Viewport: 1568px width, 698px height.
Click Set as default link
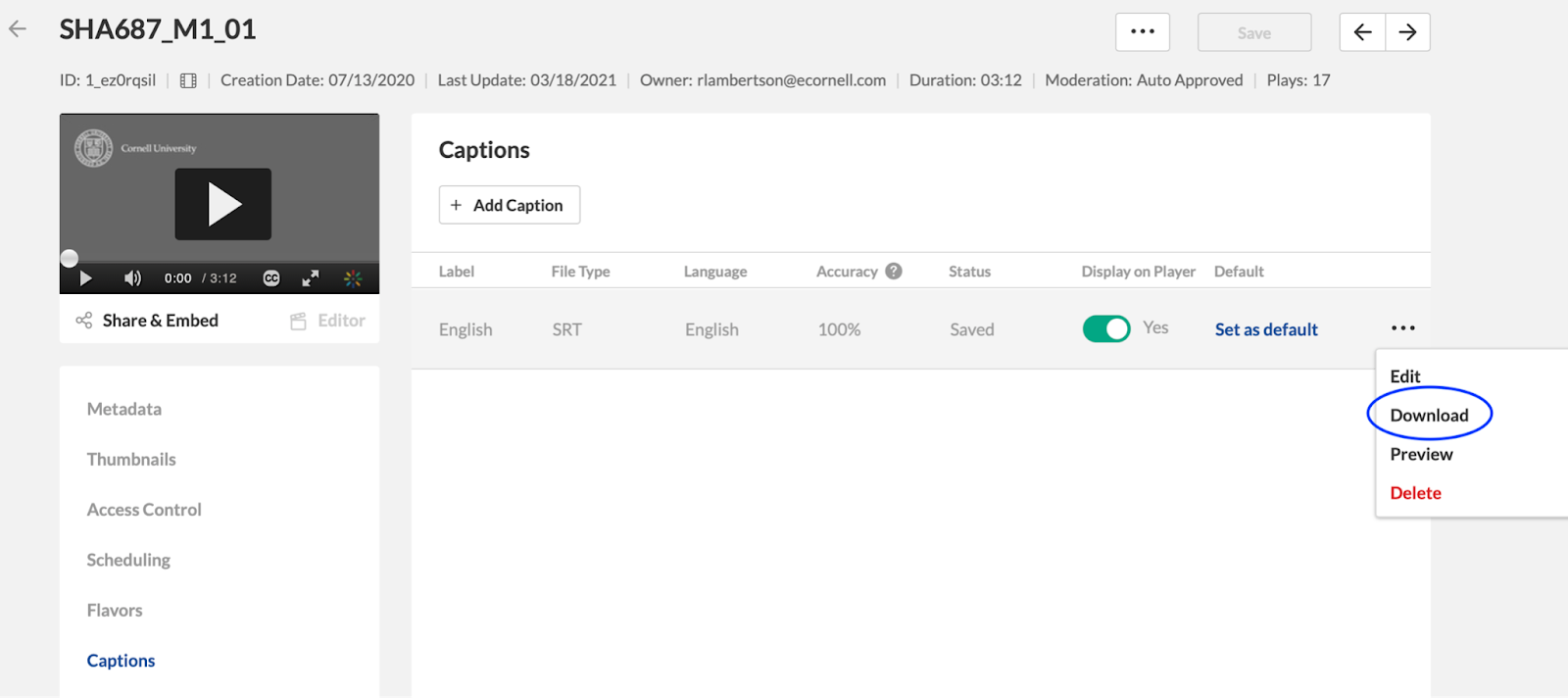point(1266,329)
